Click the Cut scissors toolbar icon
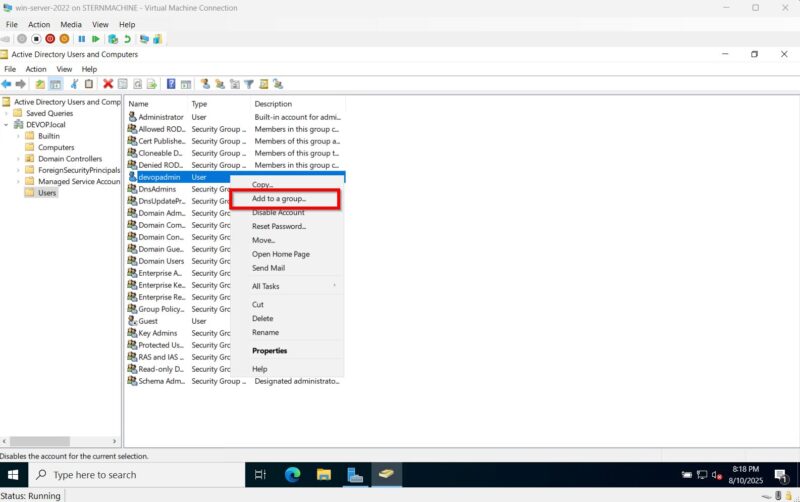The height and width of the screenshot is (502, 800). 74,84
